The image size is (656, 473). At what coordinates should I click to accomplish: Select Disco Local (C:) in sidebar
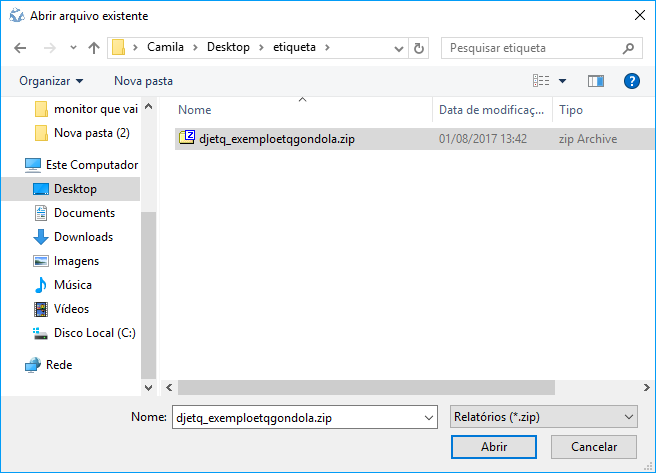pos(94,333)
